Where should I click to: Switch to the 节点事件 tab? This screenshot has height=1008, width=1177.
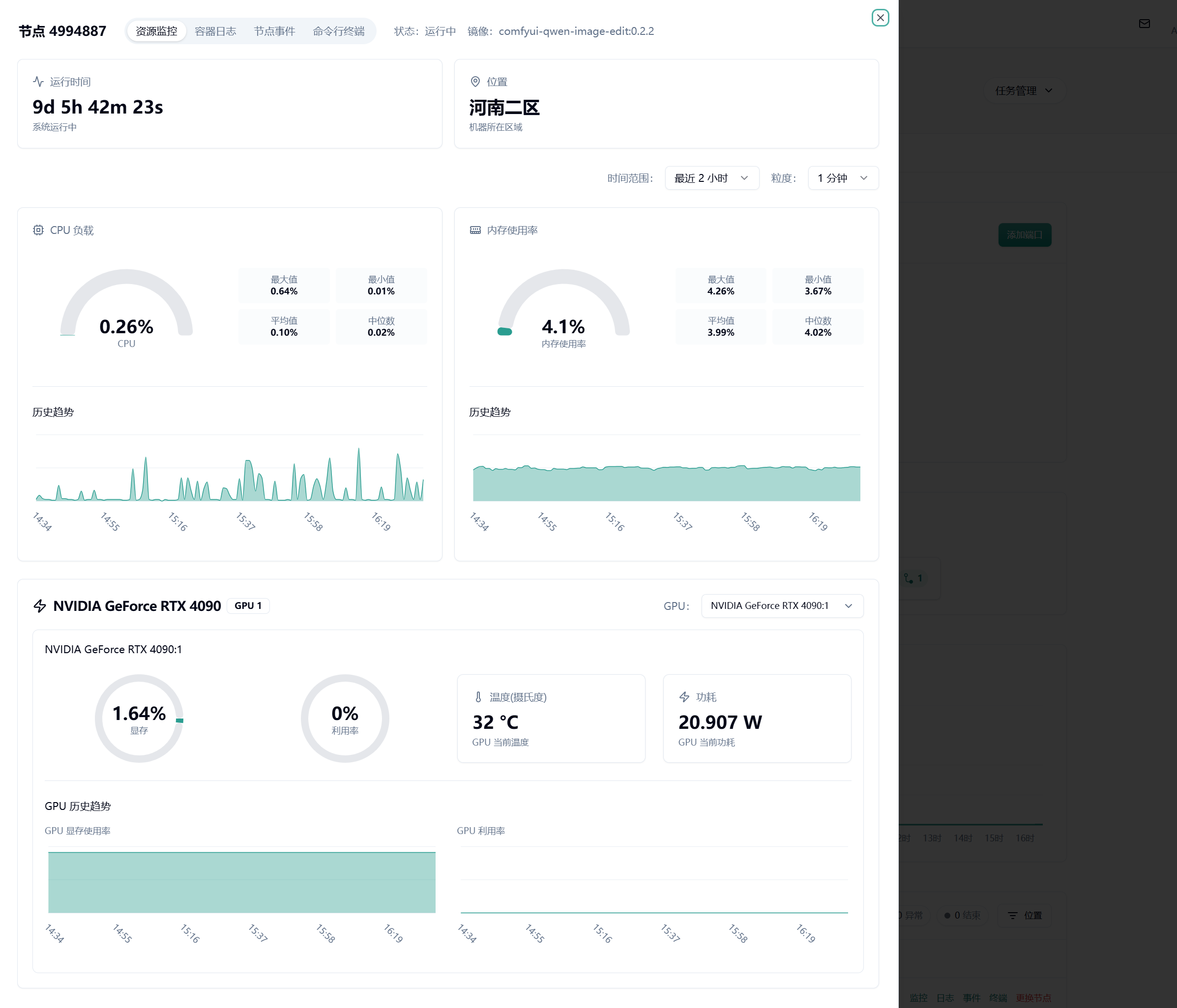point(274,31)
